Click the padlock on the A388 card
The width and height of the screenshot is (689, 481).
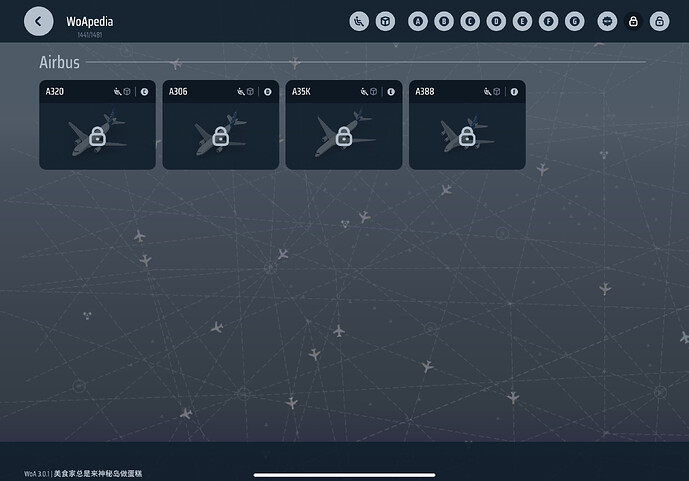[x=467, y=136]
